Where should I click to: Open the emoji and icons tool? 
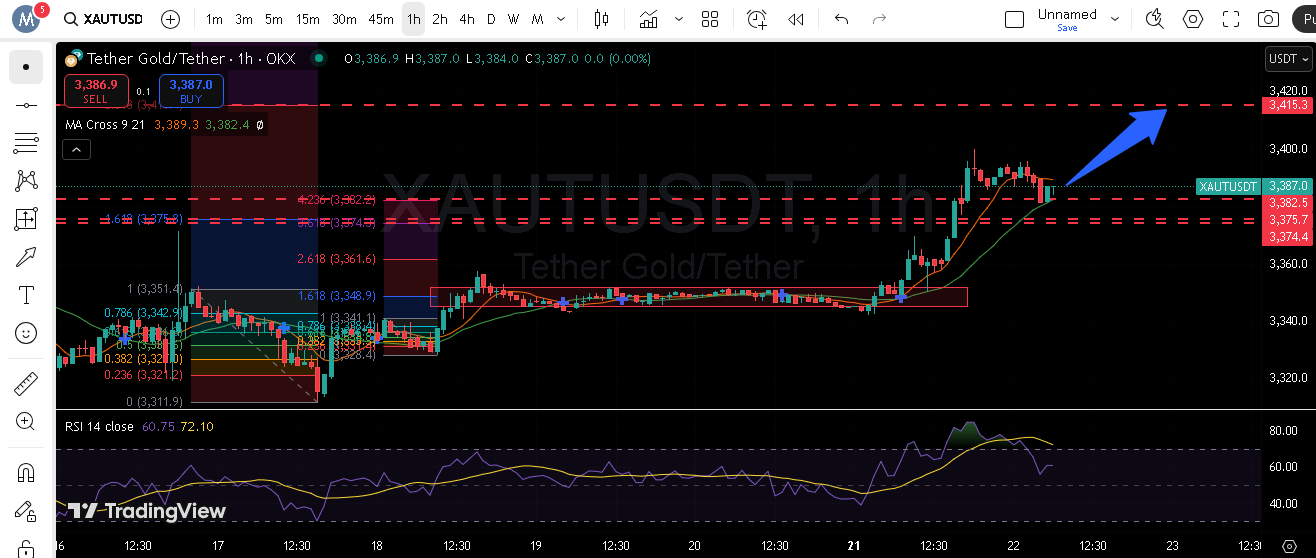[26, 333]
